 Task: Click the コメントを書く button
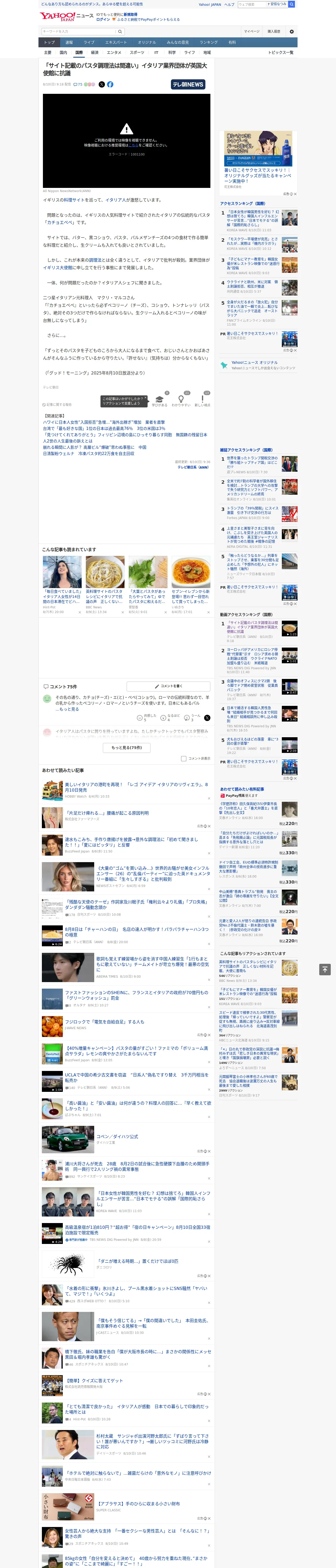[x=168, y=686]
